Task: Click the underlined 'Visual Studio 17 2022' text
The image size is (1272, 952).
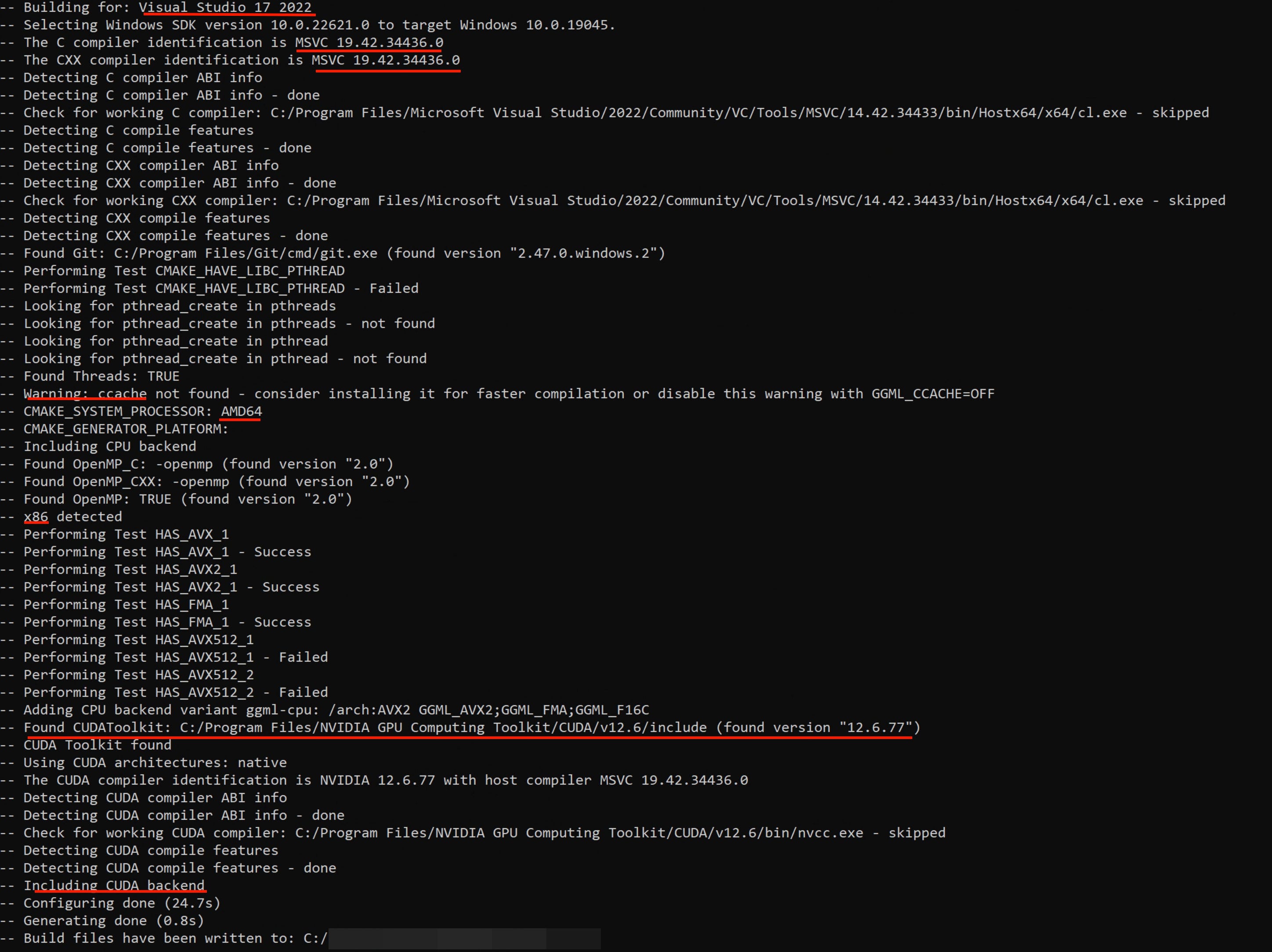Action: pos(225,7)
